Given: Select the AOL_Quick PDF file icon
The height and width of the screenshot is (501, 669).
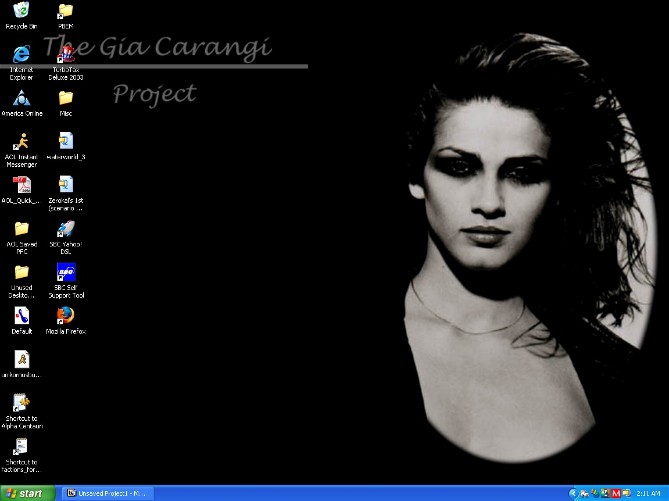Looking at the screenshot, I should [x=21, y=185].
